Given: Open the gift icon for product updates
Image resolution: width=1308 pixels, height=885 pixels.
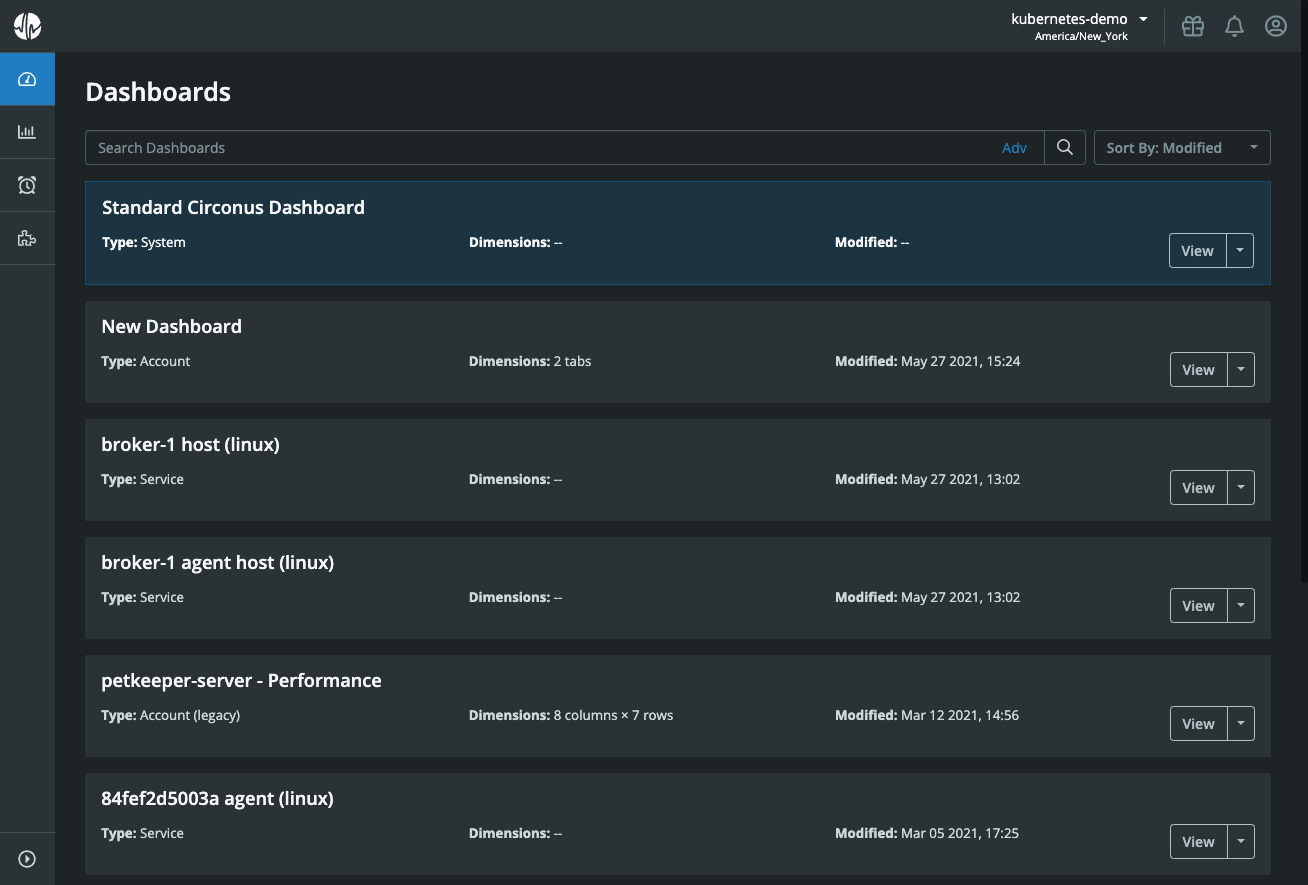Looking at the screenshot, I should pos(1192,25).
